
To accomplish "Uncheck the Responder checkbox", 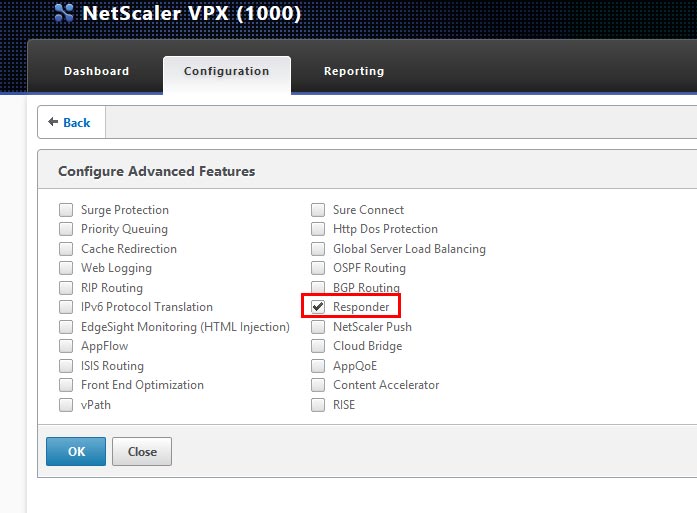I will pyautogui.click(x=318, y=307).
